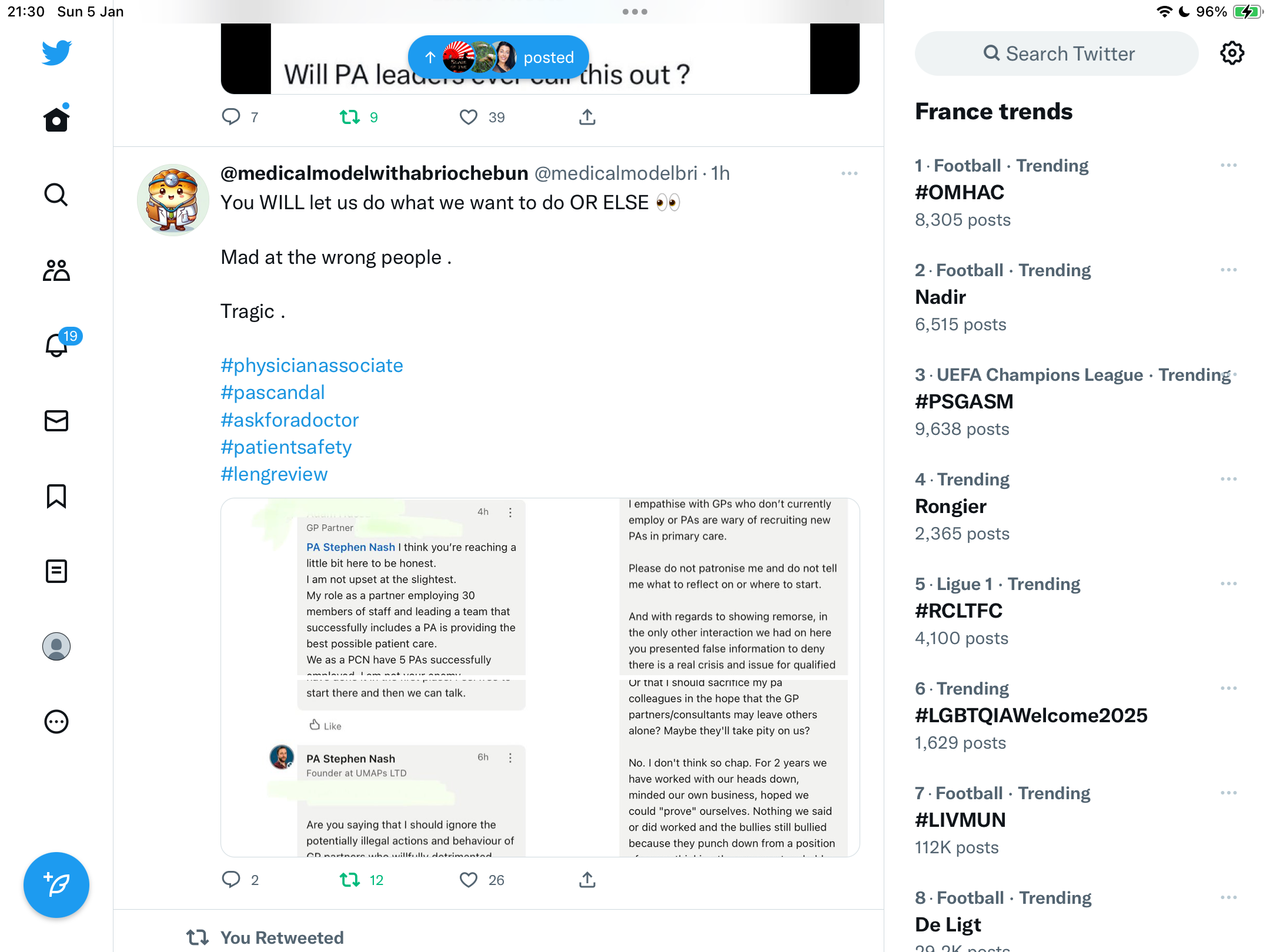
Task: Open the Home feed icon
Action: click(56, 119)
